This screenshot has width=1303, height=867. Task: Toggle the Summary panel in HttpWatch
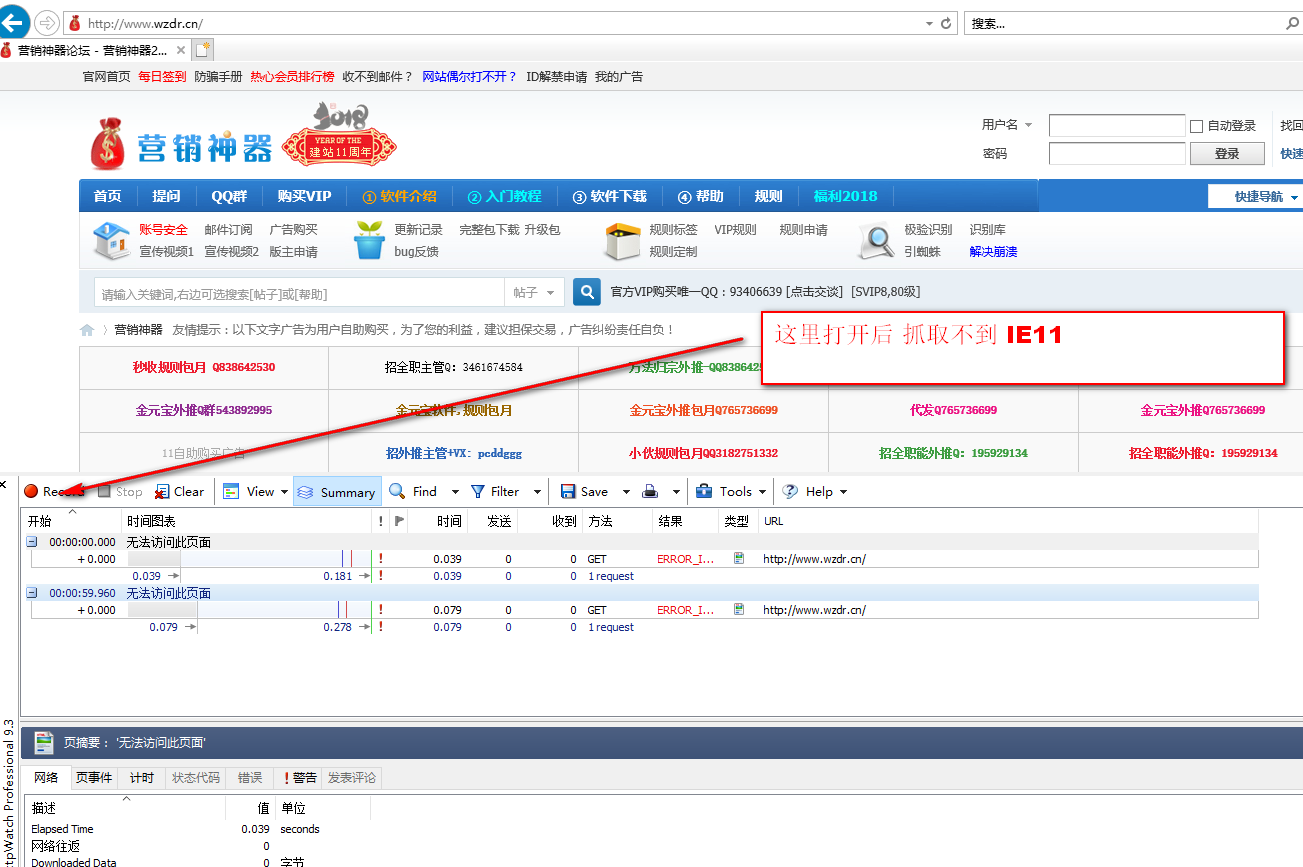coord(337,492)
